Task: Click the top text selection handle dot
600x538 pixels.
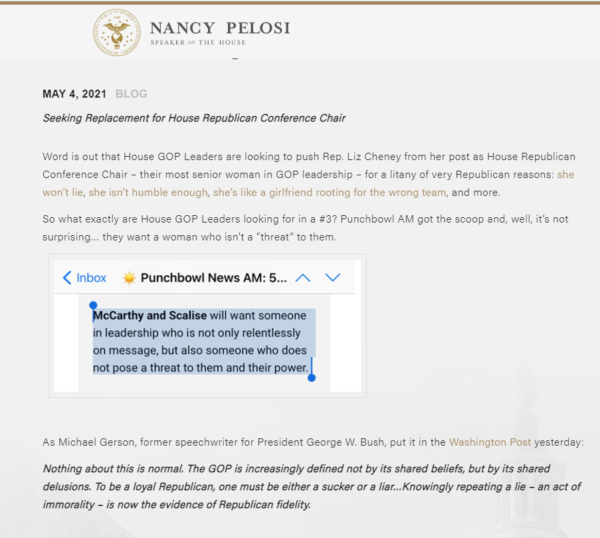Action: coord(93,305)
